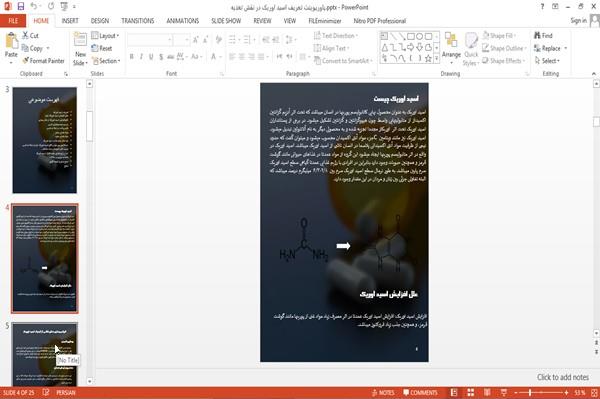Toggle text Shadow formatting

(161, 57)
